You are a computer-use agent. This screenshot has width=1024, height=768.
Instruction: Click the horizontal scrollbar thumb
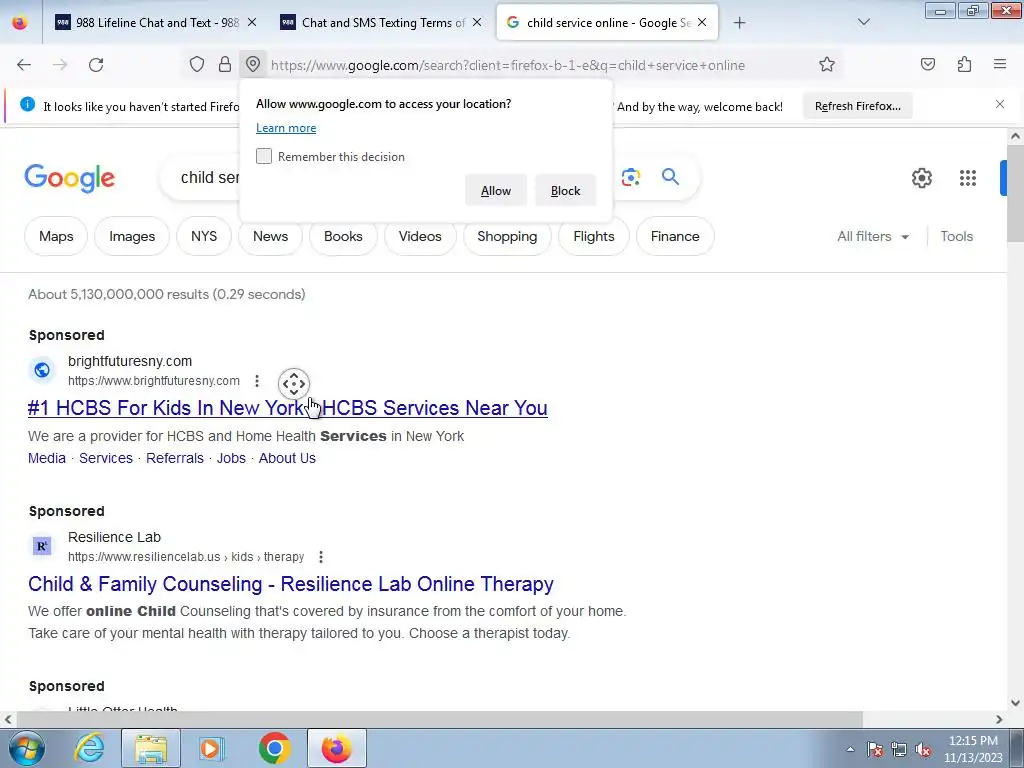[440, 719]
